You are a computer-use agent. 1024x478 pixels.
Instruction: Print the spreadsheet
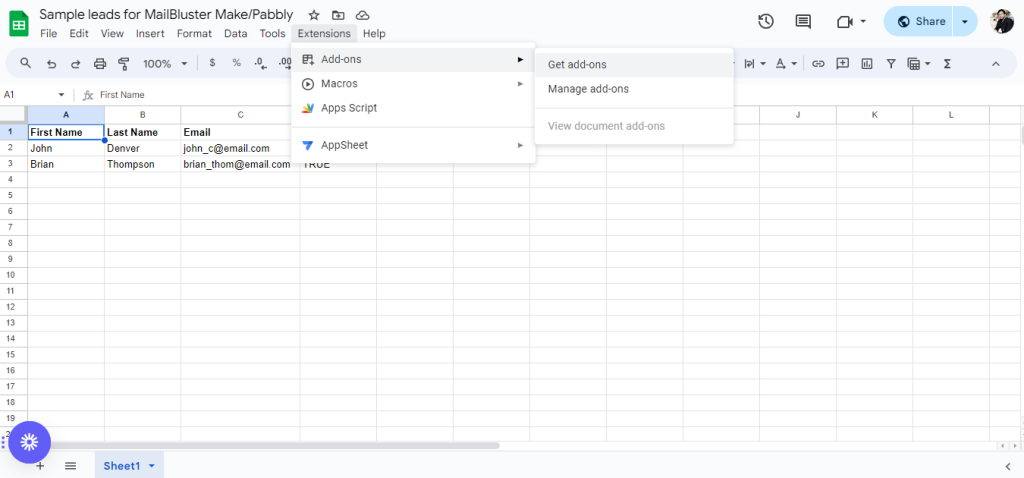99,64
